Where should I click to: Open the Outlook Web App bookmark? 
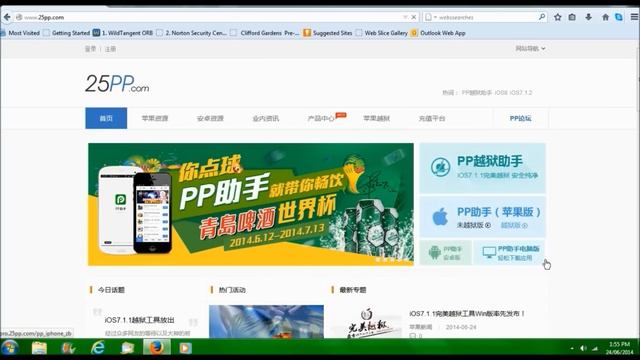[438, 33]
